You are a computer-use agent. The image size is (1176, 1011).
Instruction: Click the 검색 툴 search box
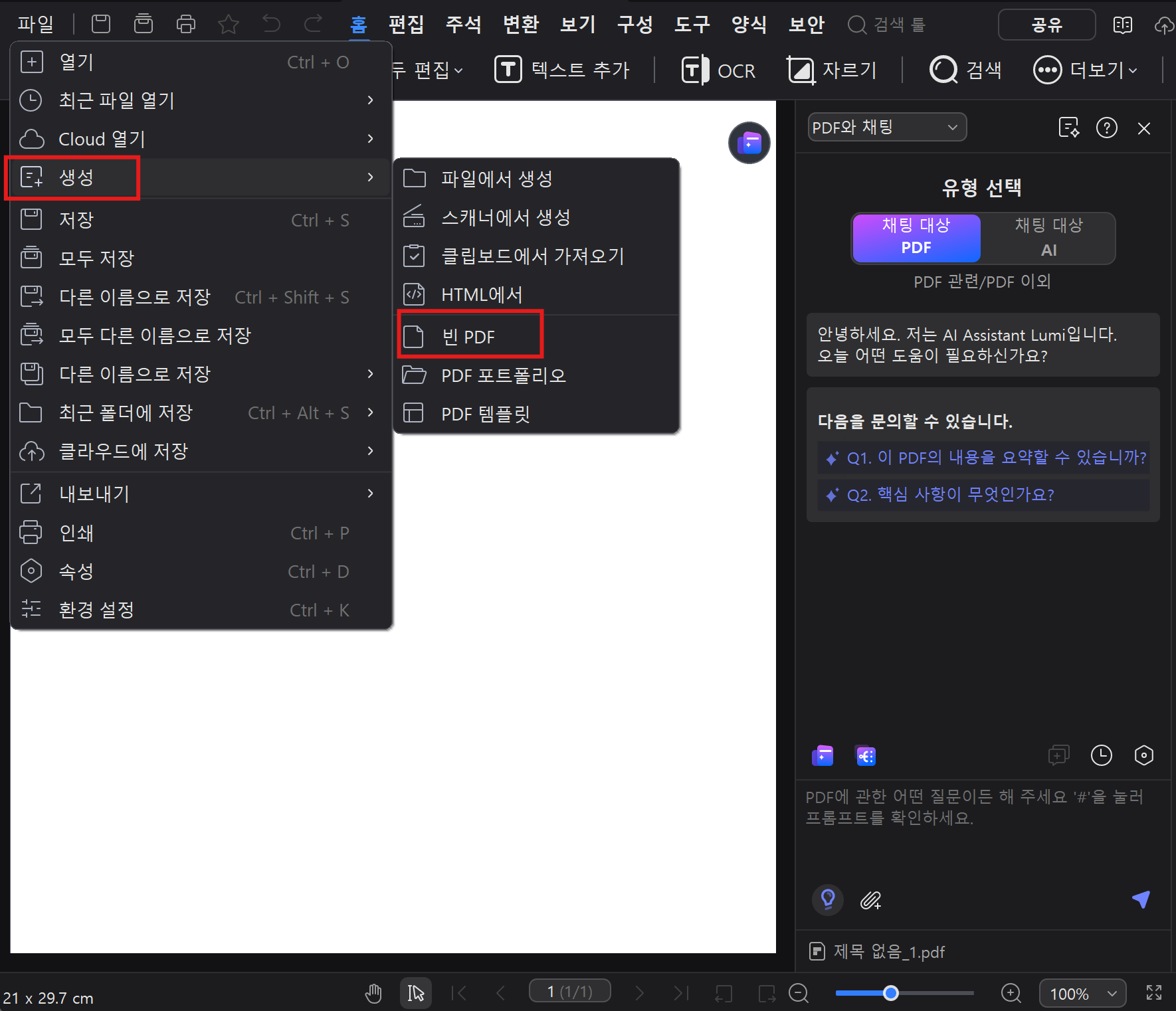(887, 25)
